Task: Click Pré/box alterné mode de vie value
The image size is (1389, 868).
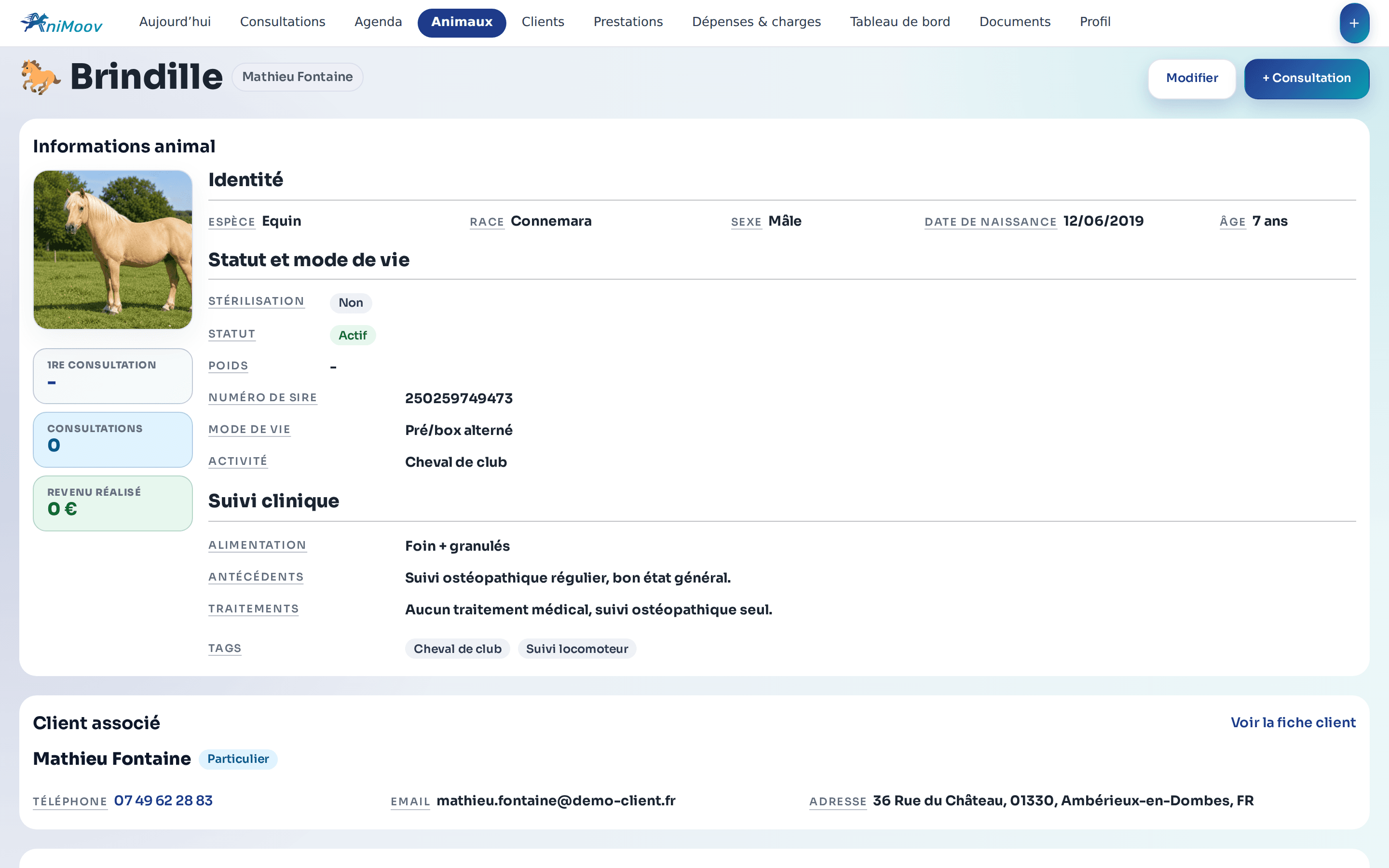Action: 459,430
